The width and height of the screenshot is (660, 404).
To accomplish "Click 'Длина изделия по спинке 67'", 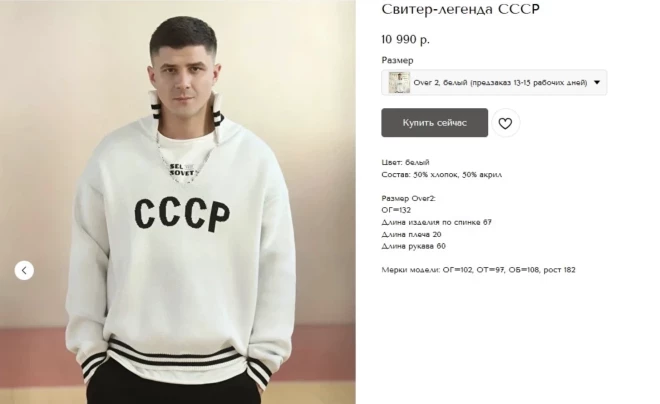I will [436, 222].
